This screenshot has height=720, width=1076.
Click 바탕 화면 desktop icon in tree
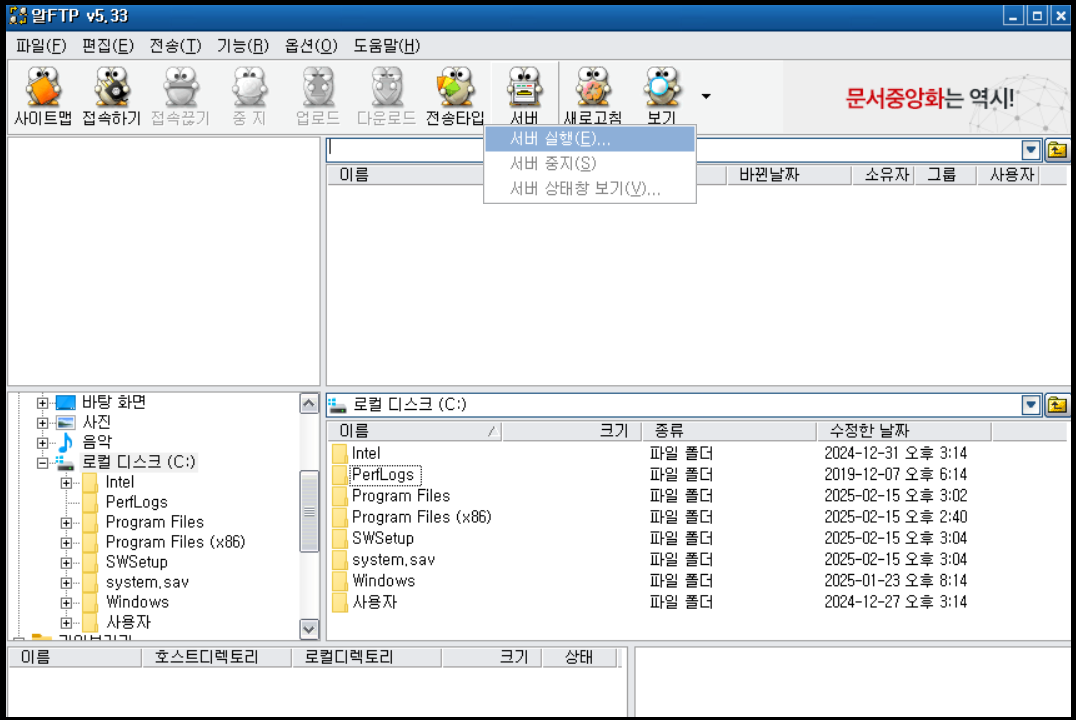click(66, 402)
